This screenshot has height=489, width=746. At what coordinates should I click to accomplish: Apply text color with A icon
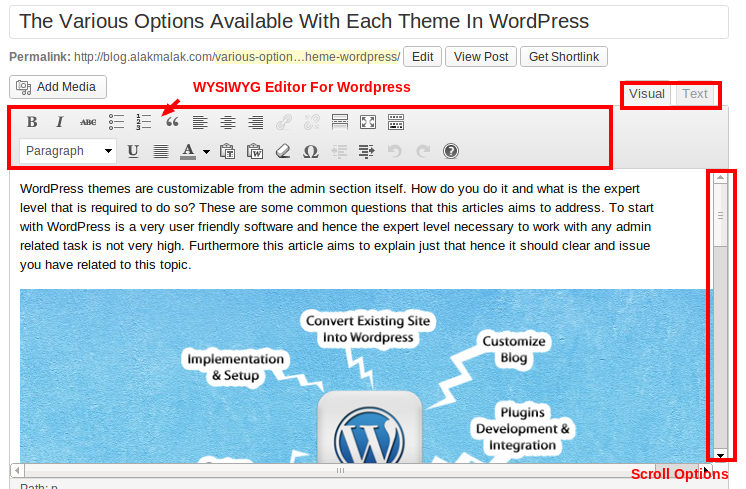(188, 151)
